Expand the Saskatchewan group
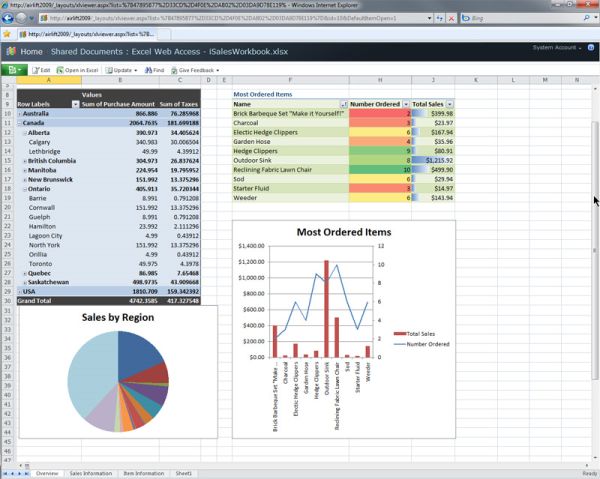The height and width of the screenshot is (479, 600). coord(25,282)
